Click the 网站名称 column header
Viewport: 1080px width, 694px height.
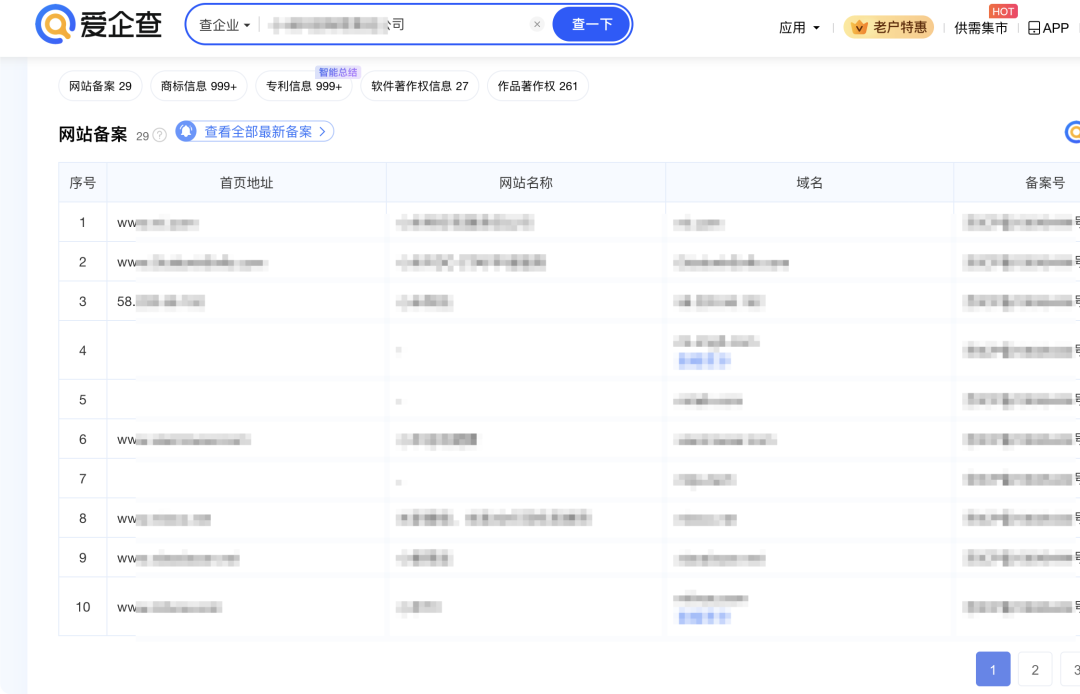[x=526, y=182]
